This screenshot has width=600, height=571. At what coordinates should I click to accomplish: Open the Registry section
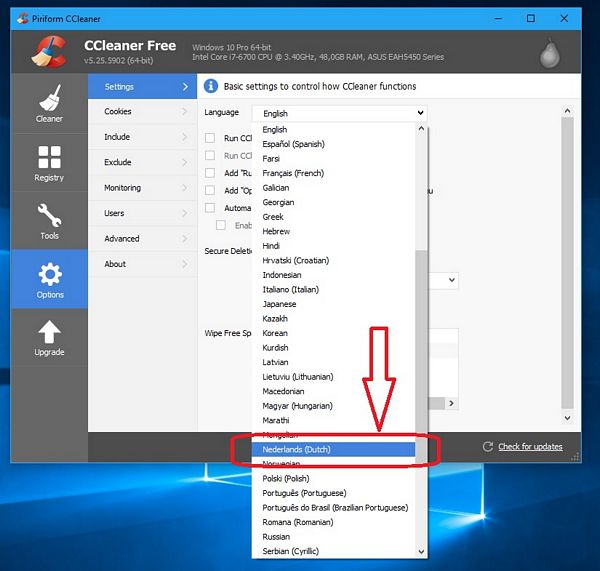[49, 163]
